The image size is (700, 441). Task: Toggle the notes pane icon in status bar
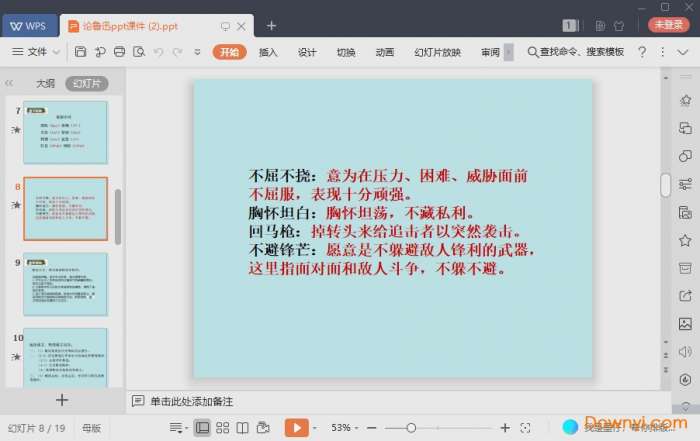coord(179,428)
